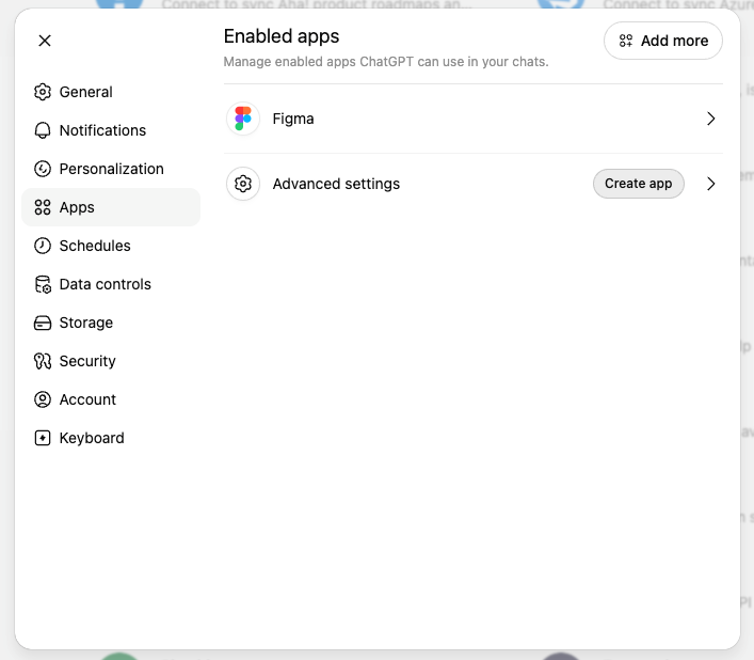Expand the Figma app chevron

(711, 119)
